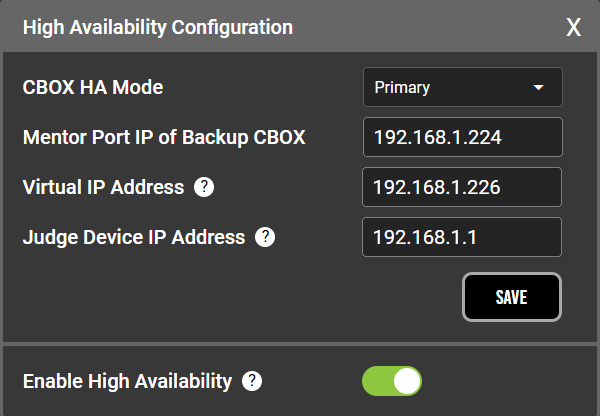The width and height of the screenshot is (600, 416).
Task: Click the Mentor Port IP of Backup CBOX label
Action: pos(164,137)
